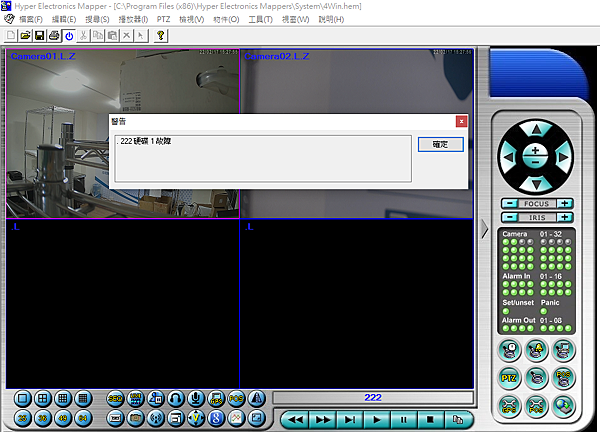The height and width of the screenshot is (432, 600).
Task: Decrease FOCUS with minus button
Action: click(x=510, y=204)
